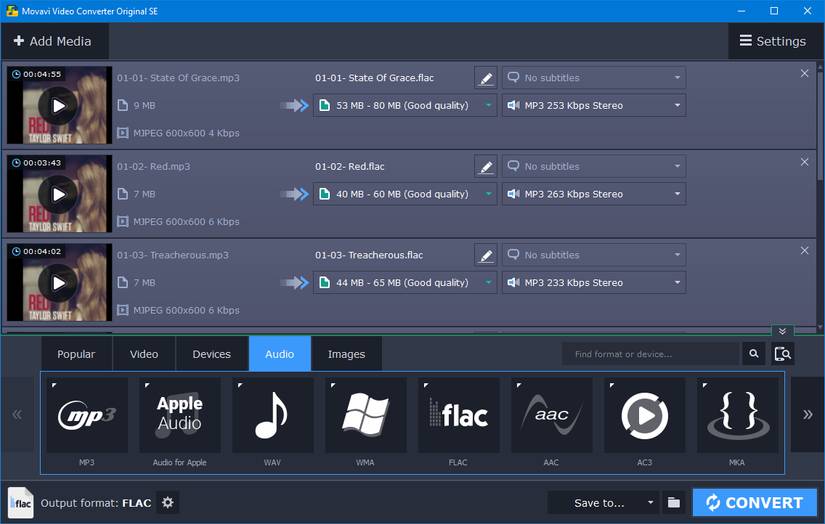Open 53 MB - 80 MB quality dropdown

pos(405,105)
